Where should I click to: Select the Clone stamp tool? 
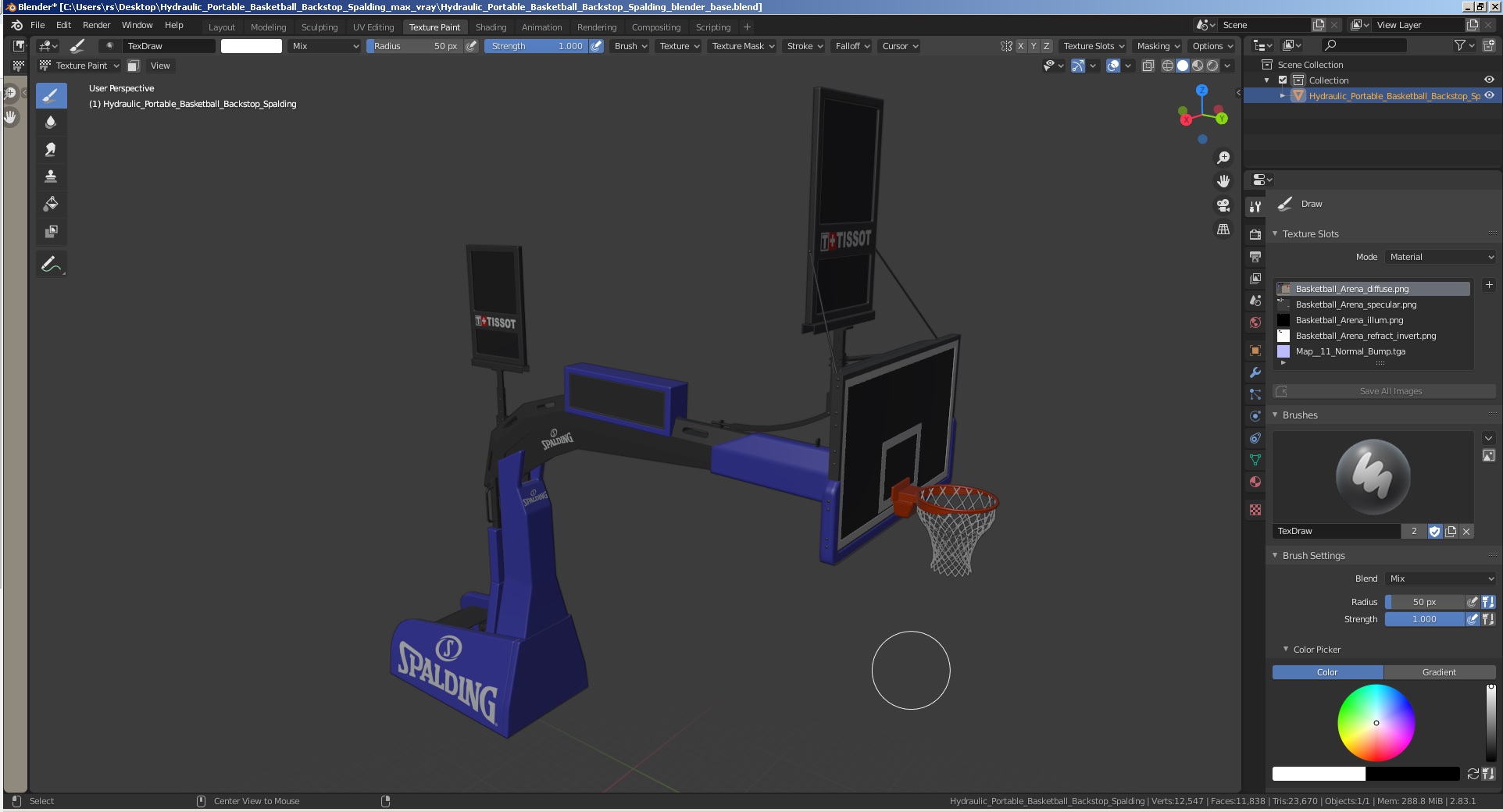(x=51, y=176)
